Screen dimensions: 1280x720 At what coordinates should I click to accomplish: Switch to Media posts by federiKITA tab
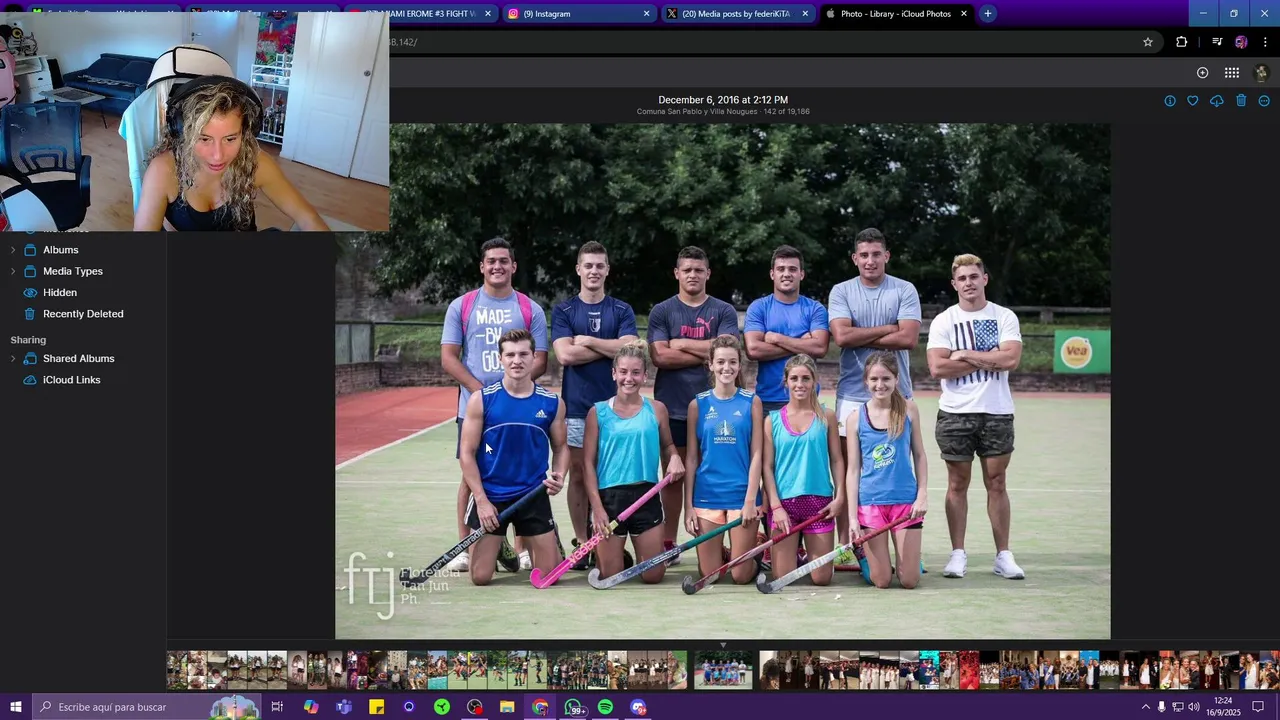[x=737, y=14]
